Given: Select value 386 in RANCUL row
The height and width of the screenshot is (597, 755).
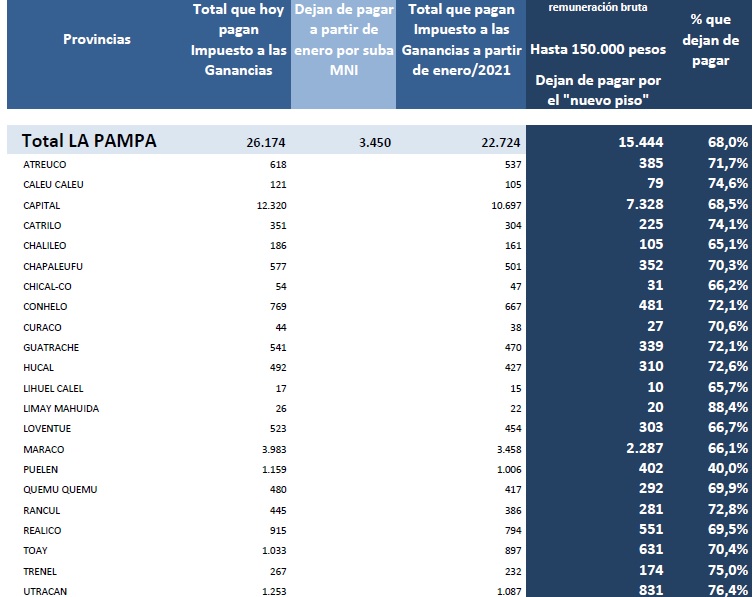Looking at the screenshot, I should pyautogui.click(x=513, y=511).
